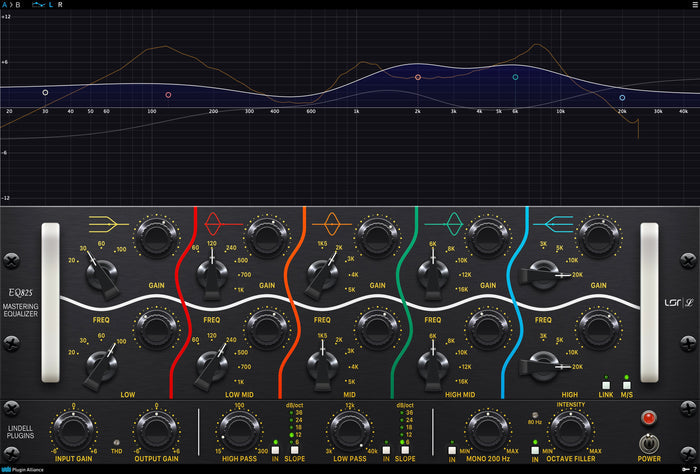Viewport: 700px width, 474px height.
Task: Click the key license icon
Action: (685, 470)
